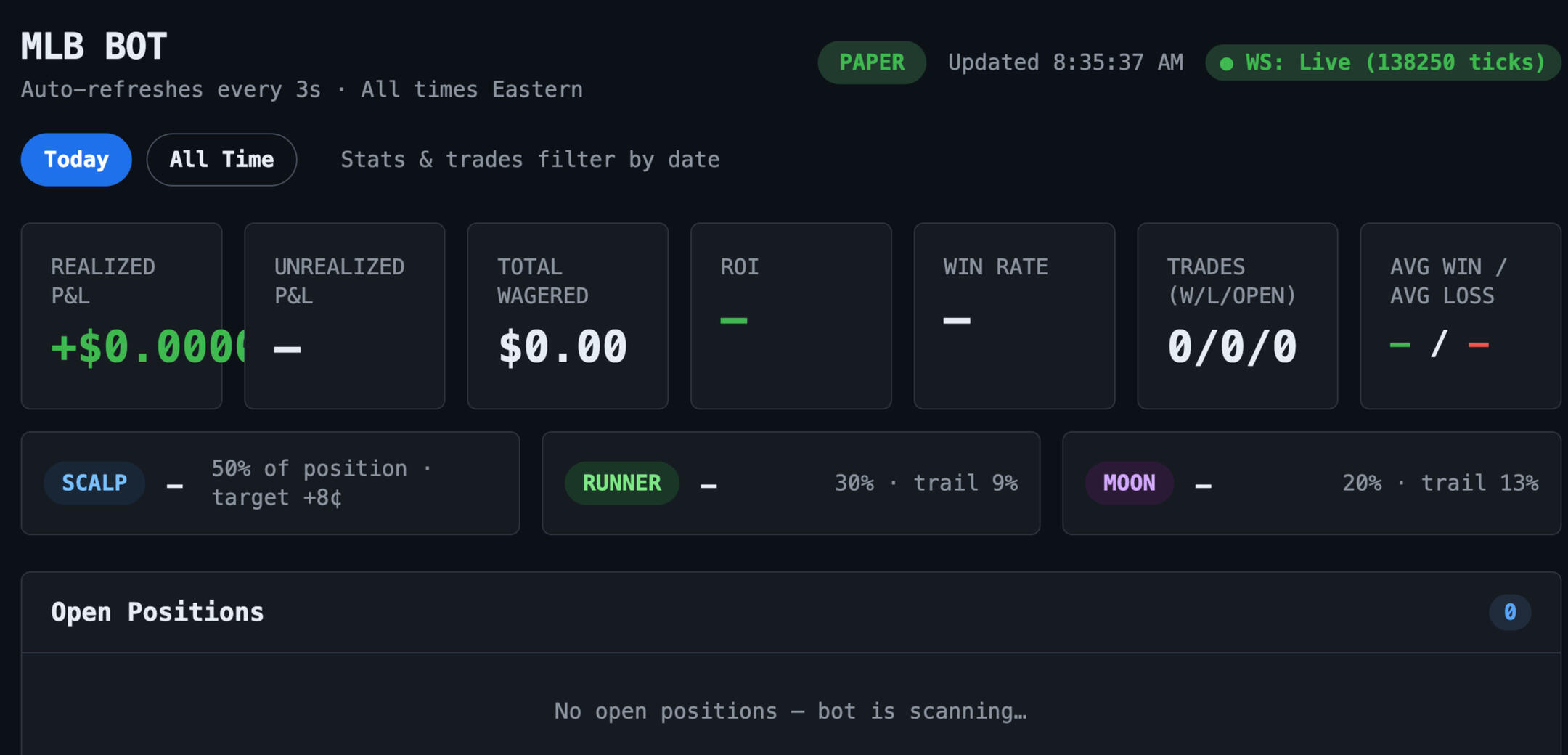This screenshot has width=1568, height=755.
Task: Click the WS Live ticks status badge
Action: pos(1383,62)
